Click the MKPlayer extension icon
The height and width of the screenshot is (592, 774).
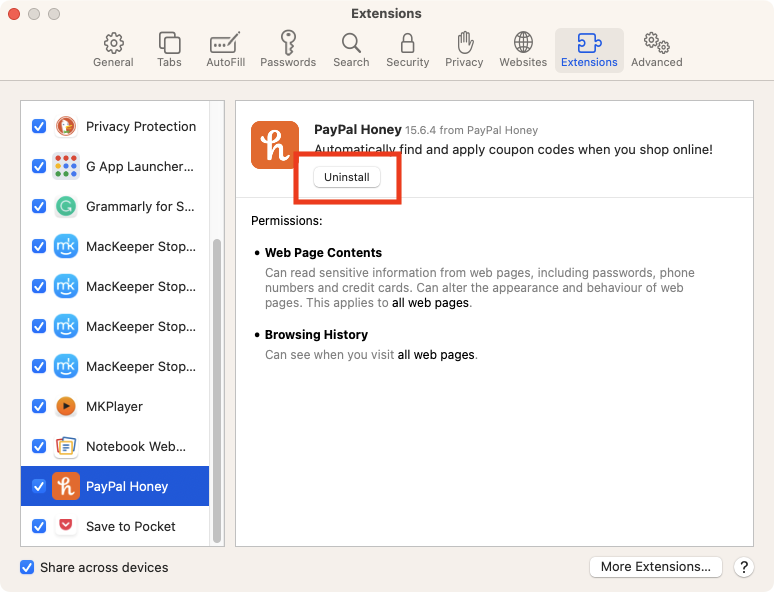(66, 406)
